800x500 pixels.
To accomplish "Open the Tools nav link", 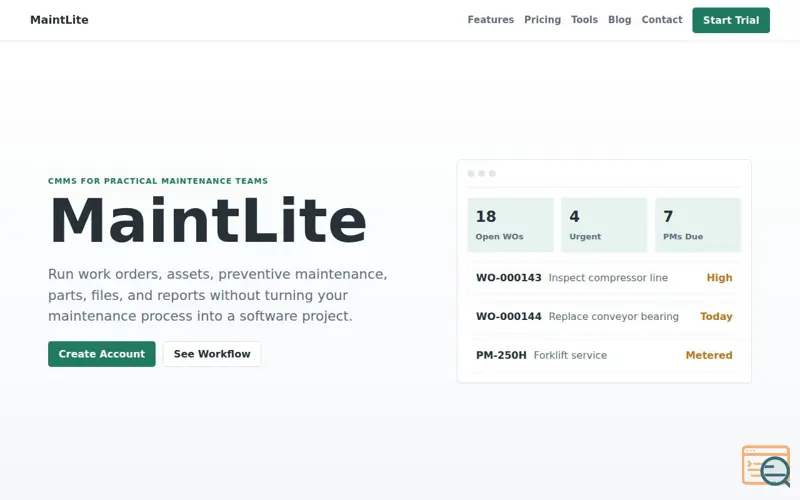I will point(584,20).
